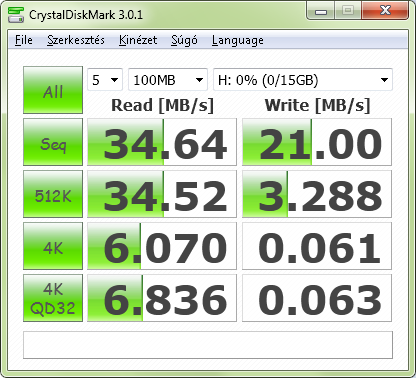Minimize the CrystalDiskMark window
Image resolution: width=416 pixels, height=378 pixels.
tap(321, 11)
